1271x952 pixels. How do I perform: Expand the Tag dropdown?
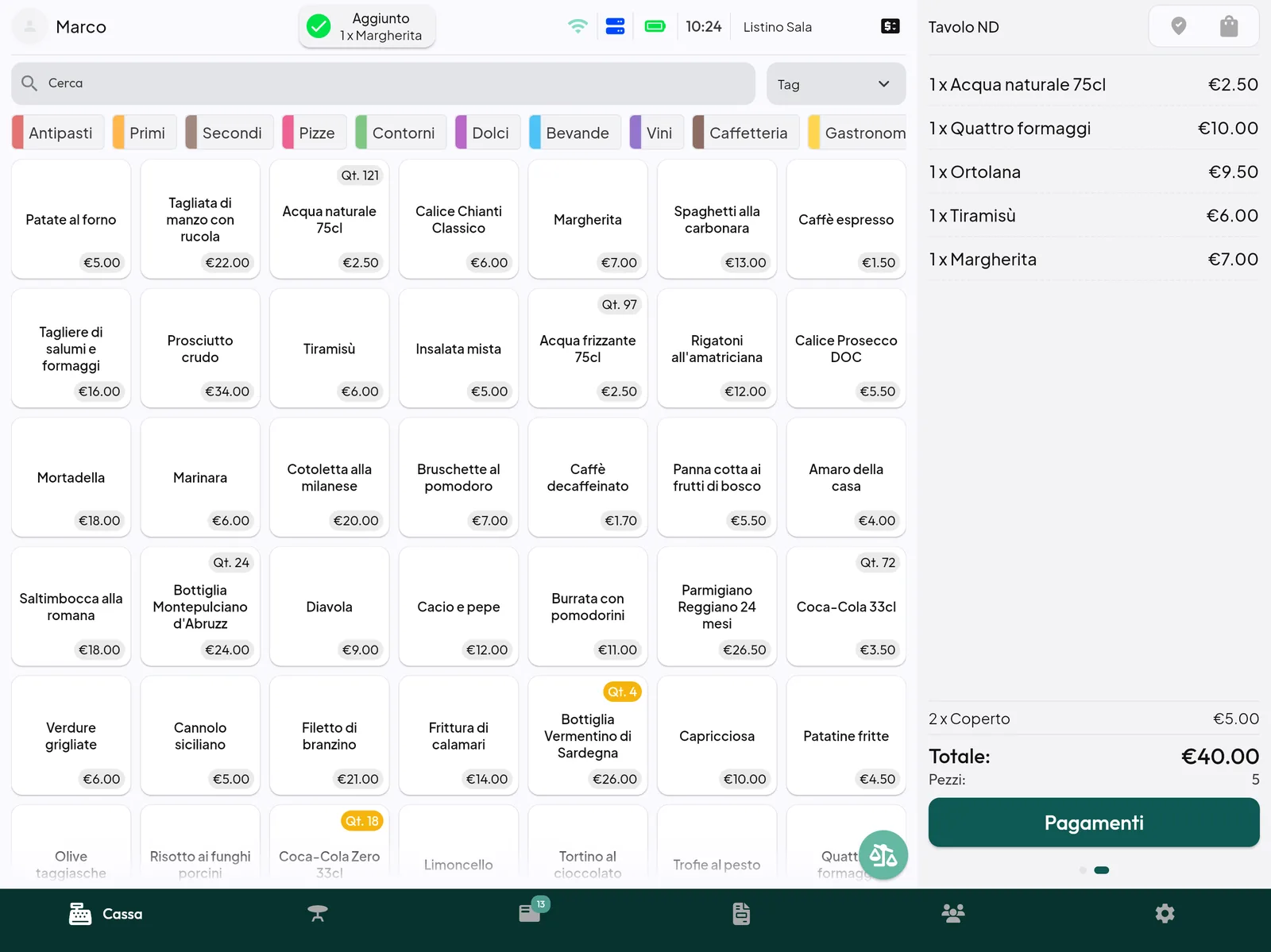tap(836, 84)
